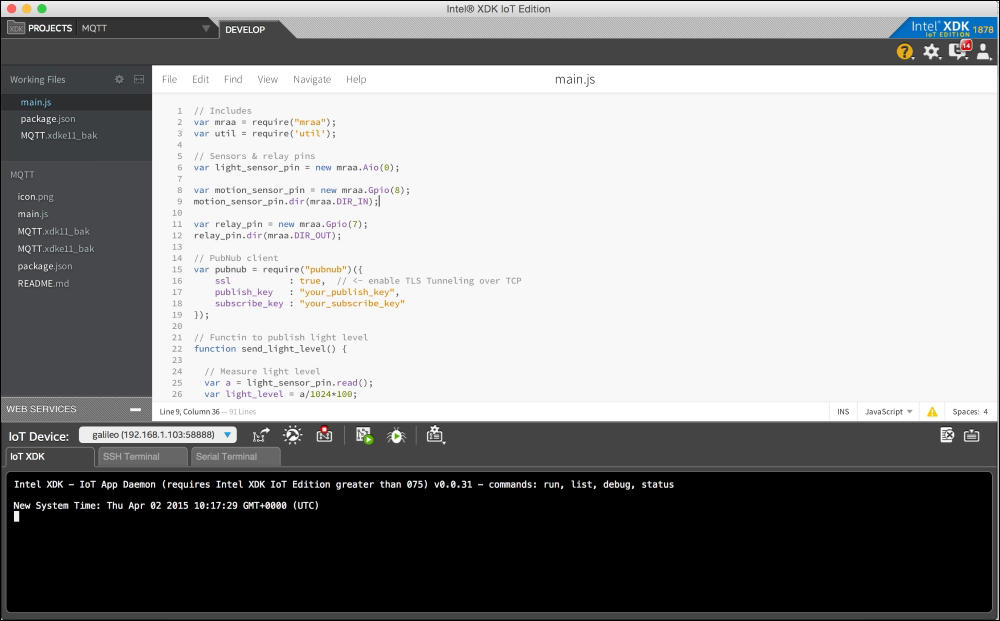1000x621 pixels.
Task: Click the Working Files header label
Action: click(x=38, y=80)
